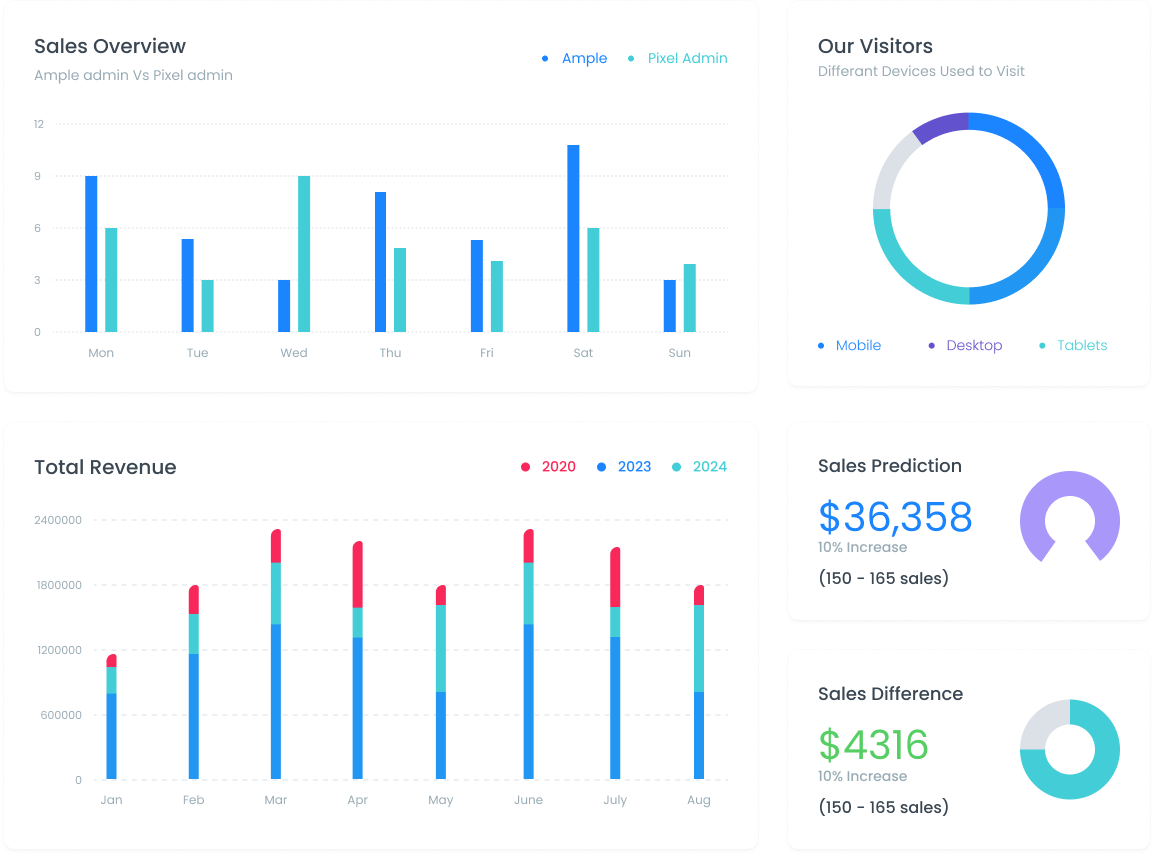This screenshot has height=856, width=1154.
Task: Click the Pixel Admin legend dot
Action: [x=631, y=58]
